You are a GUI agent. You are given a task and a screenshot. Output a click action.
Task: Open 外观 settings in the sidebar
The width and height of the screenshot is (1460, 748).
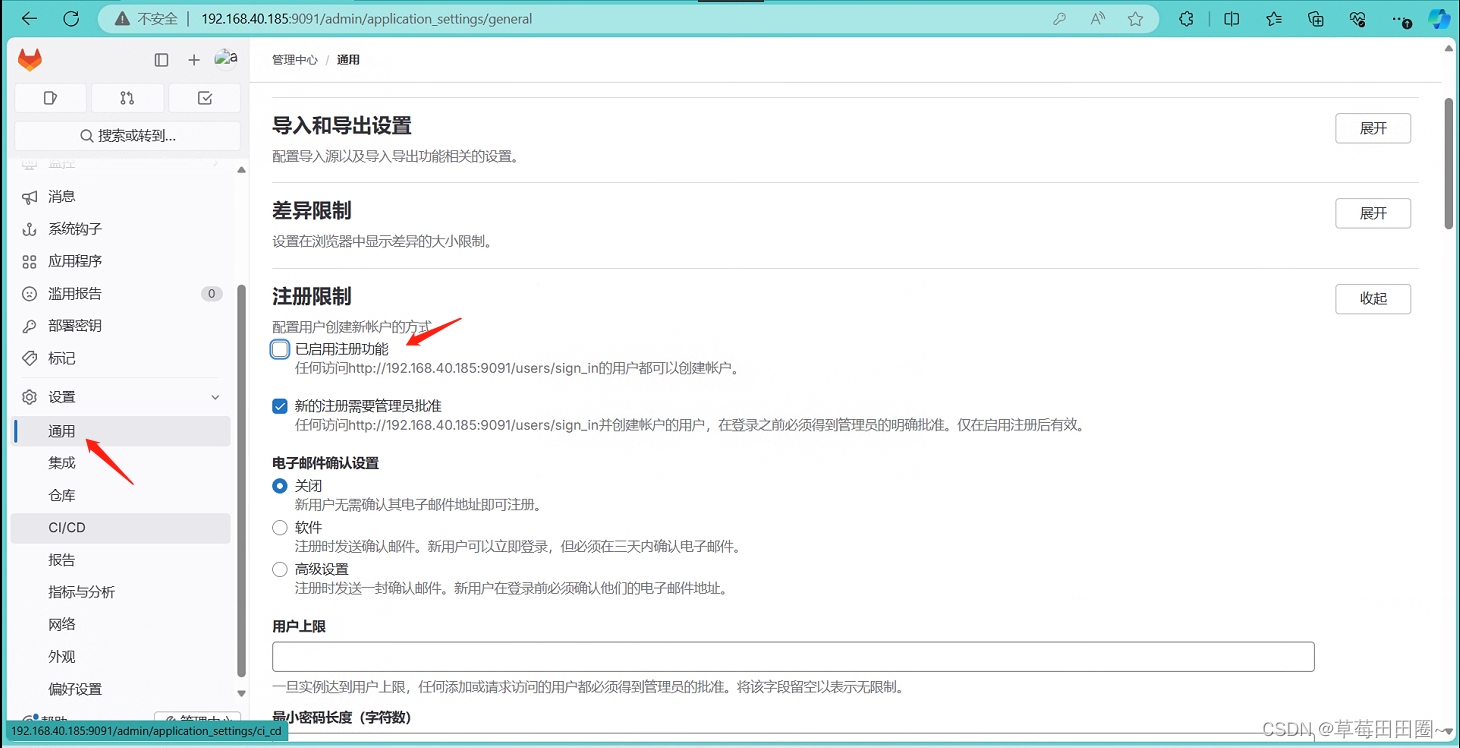coord(121,657)
